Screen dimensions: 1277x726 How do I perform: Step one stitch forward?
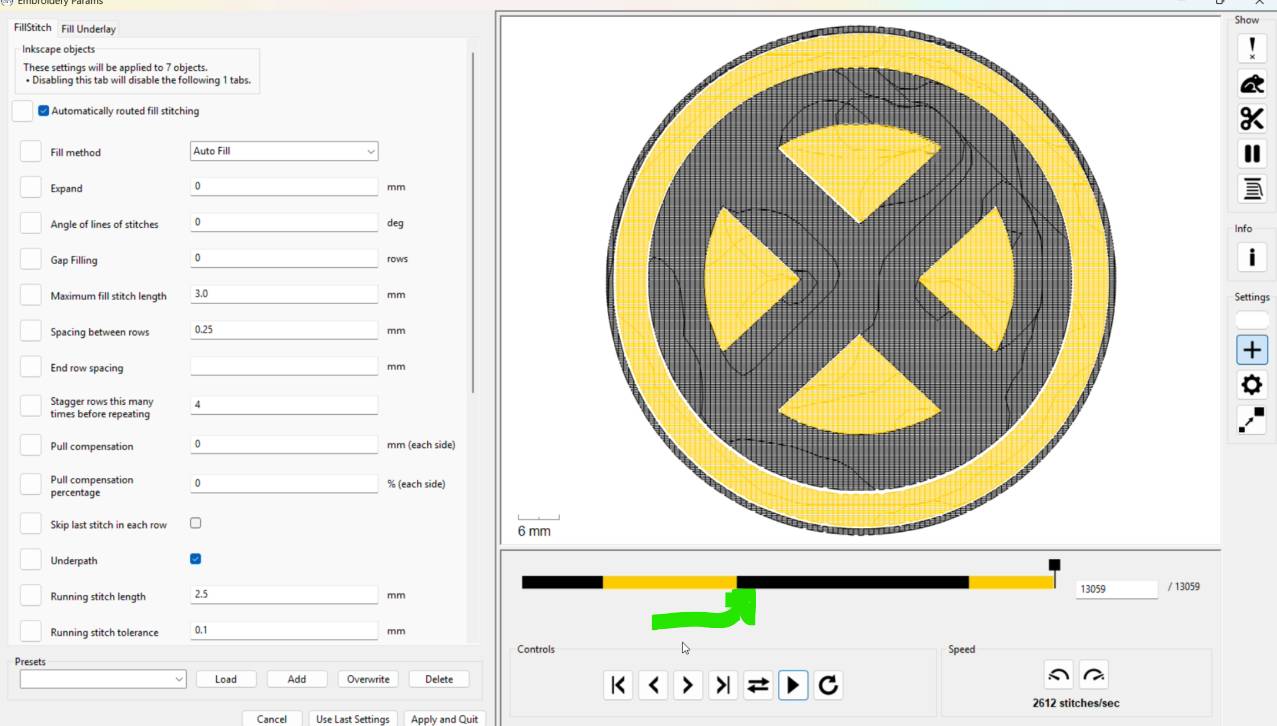[688, 685]
